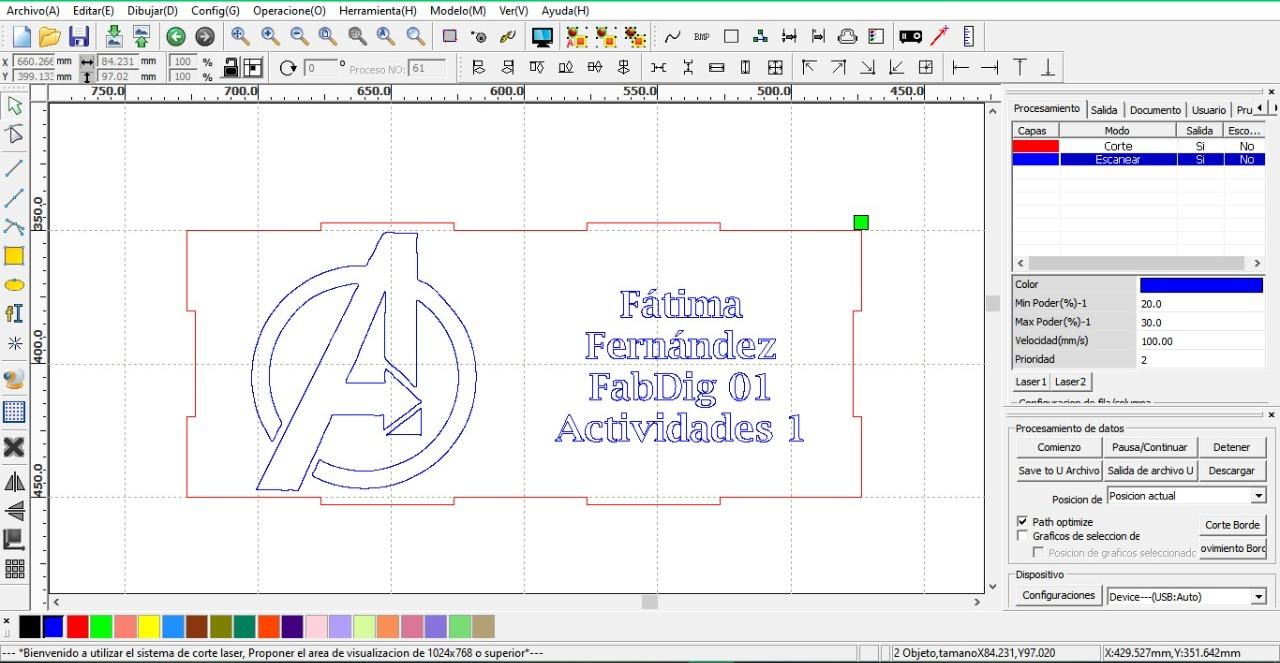The image size is (1280, 663).
Task: Select the text tool
Action: pos(14,314)
